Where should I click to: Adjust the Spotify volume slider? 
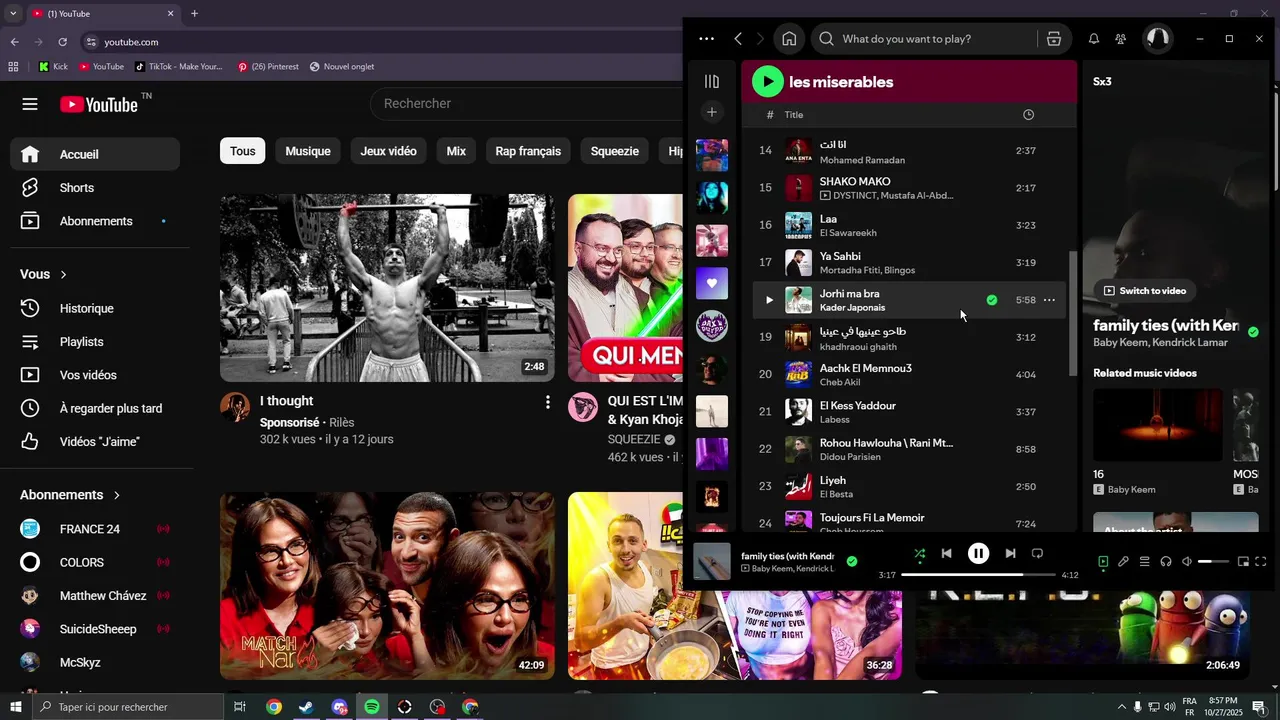click(1213, 562)
